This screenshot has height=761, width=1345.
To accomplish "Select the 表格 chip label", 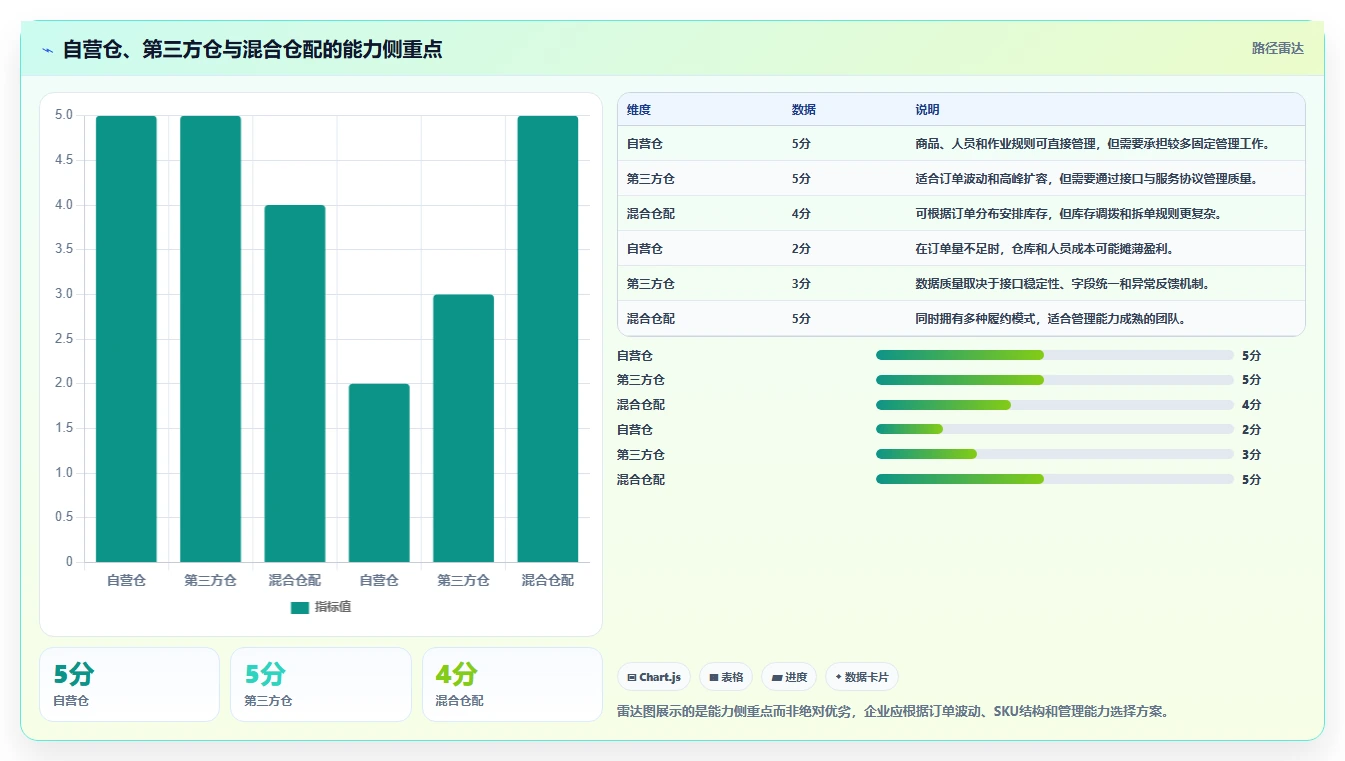I will tap(732, 677).
